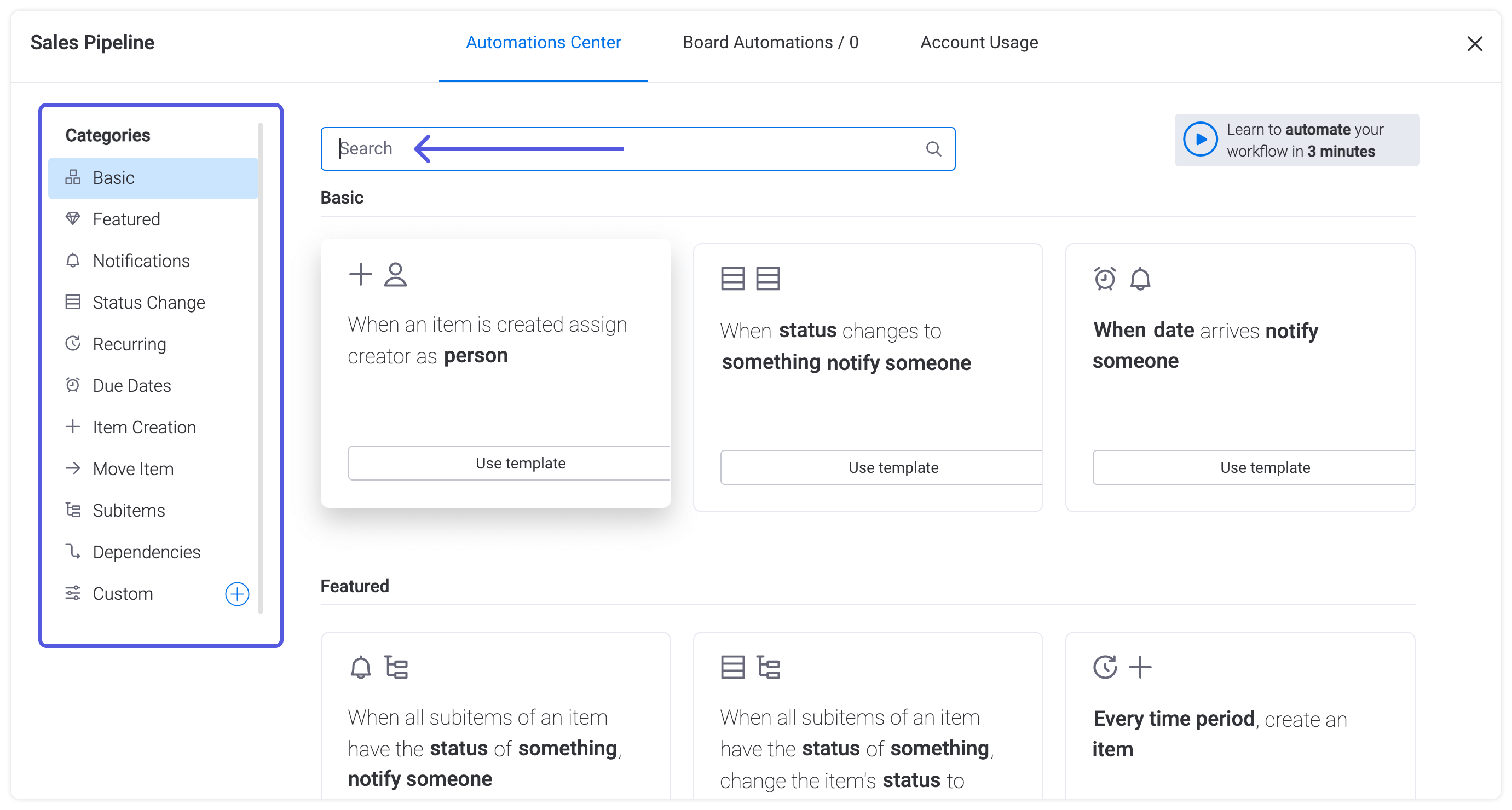Select the Item Creation plus icon
This screenshot has height=810, width=1512.
[x=73, y=427]
